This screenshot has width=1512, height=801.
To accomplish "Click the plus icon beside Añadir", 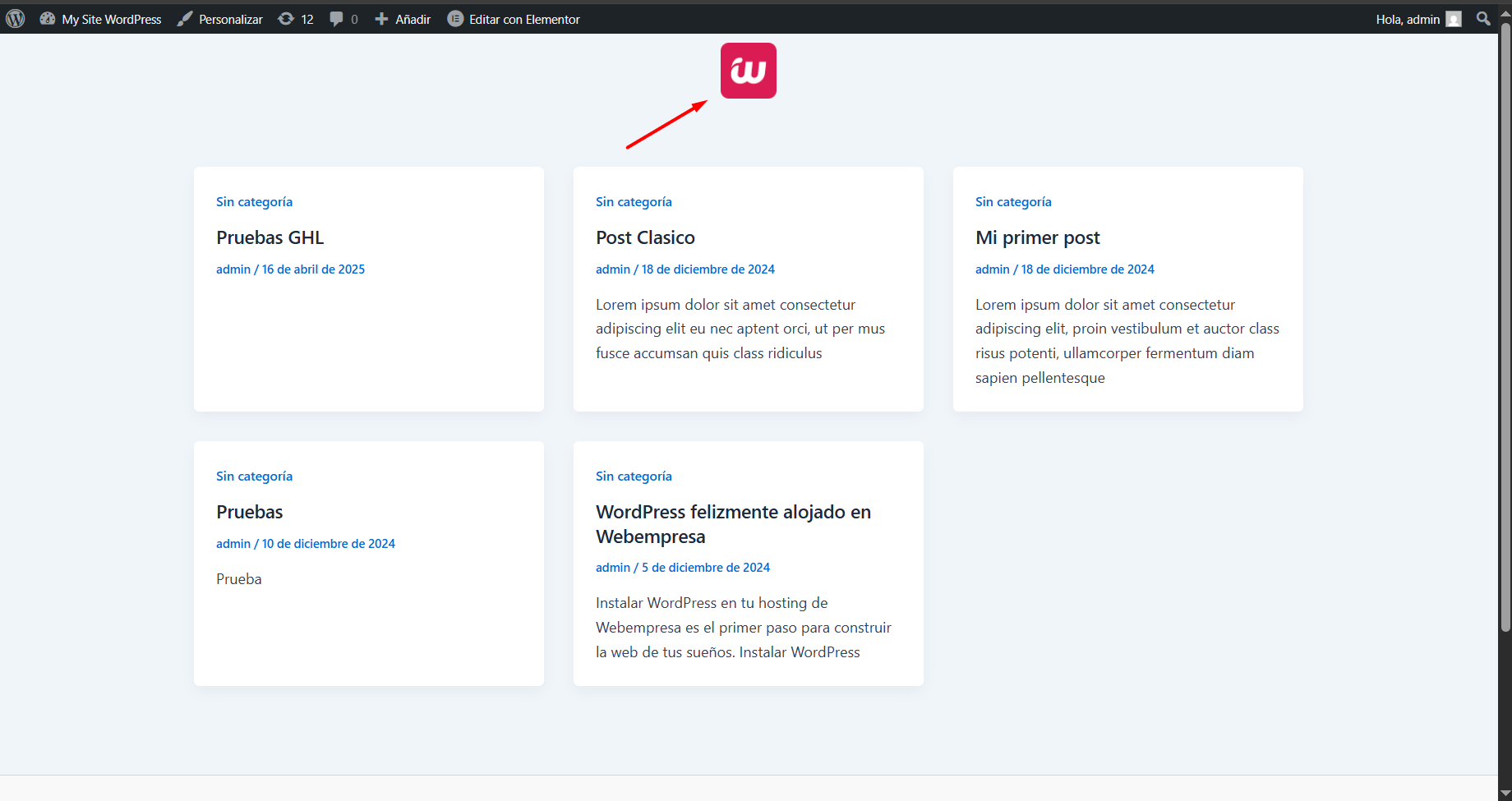I will point(381,19).
